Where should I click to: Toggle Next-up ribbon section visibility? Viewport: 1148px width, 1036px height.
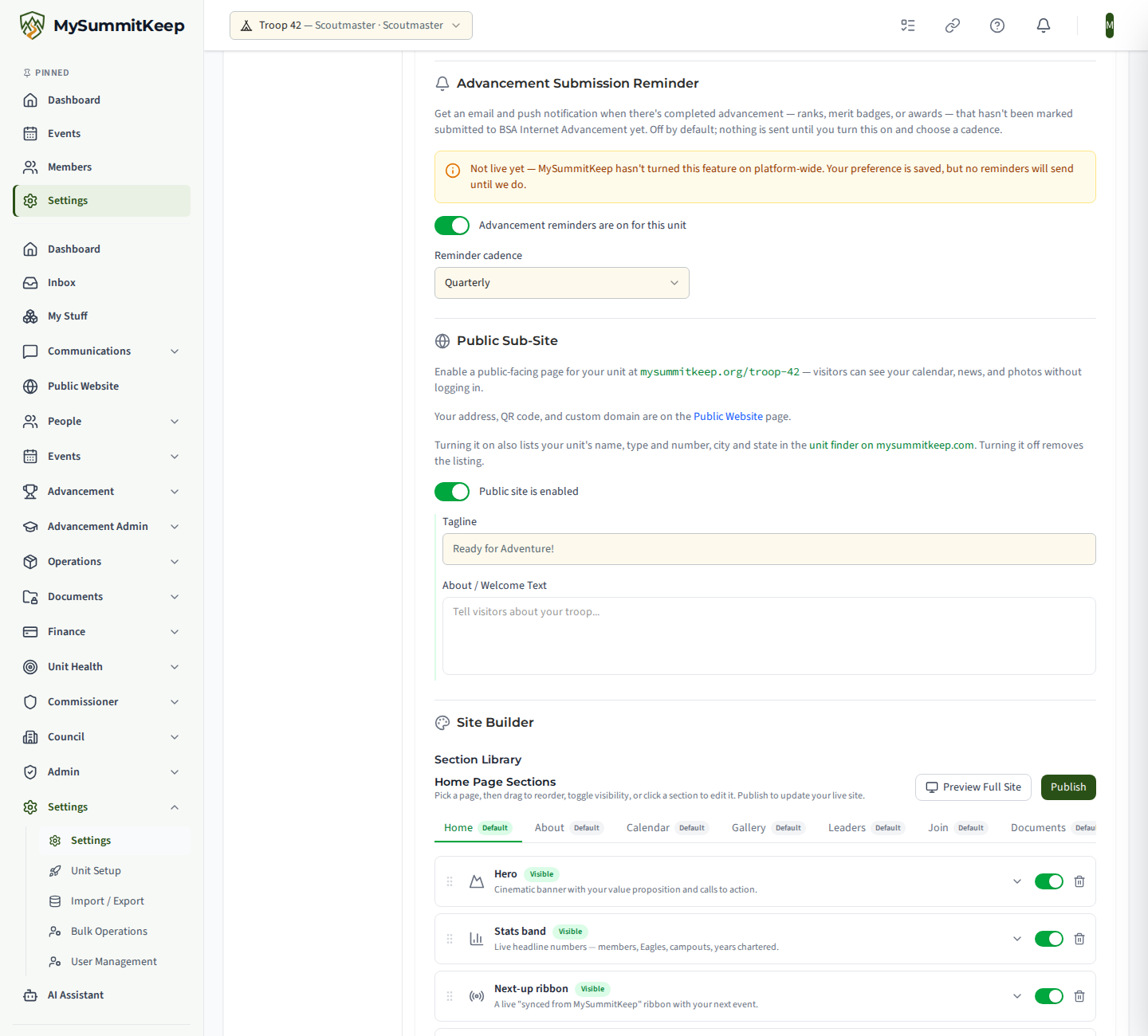[x=1049, y=996]
